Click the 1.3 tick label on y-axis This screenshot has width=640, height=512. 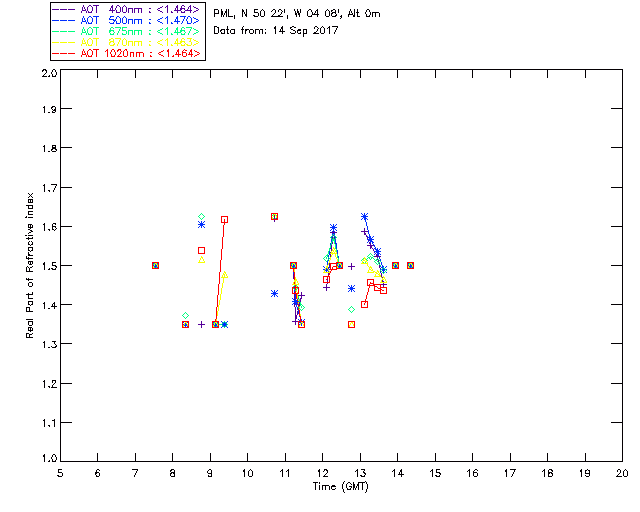[49, 344]
